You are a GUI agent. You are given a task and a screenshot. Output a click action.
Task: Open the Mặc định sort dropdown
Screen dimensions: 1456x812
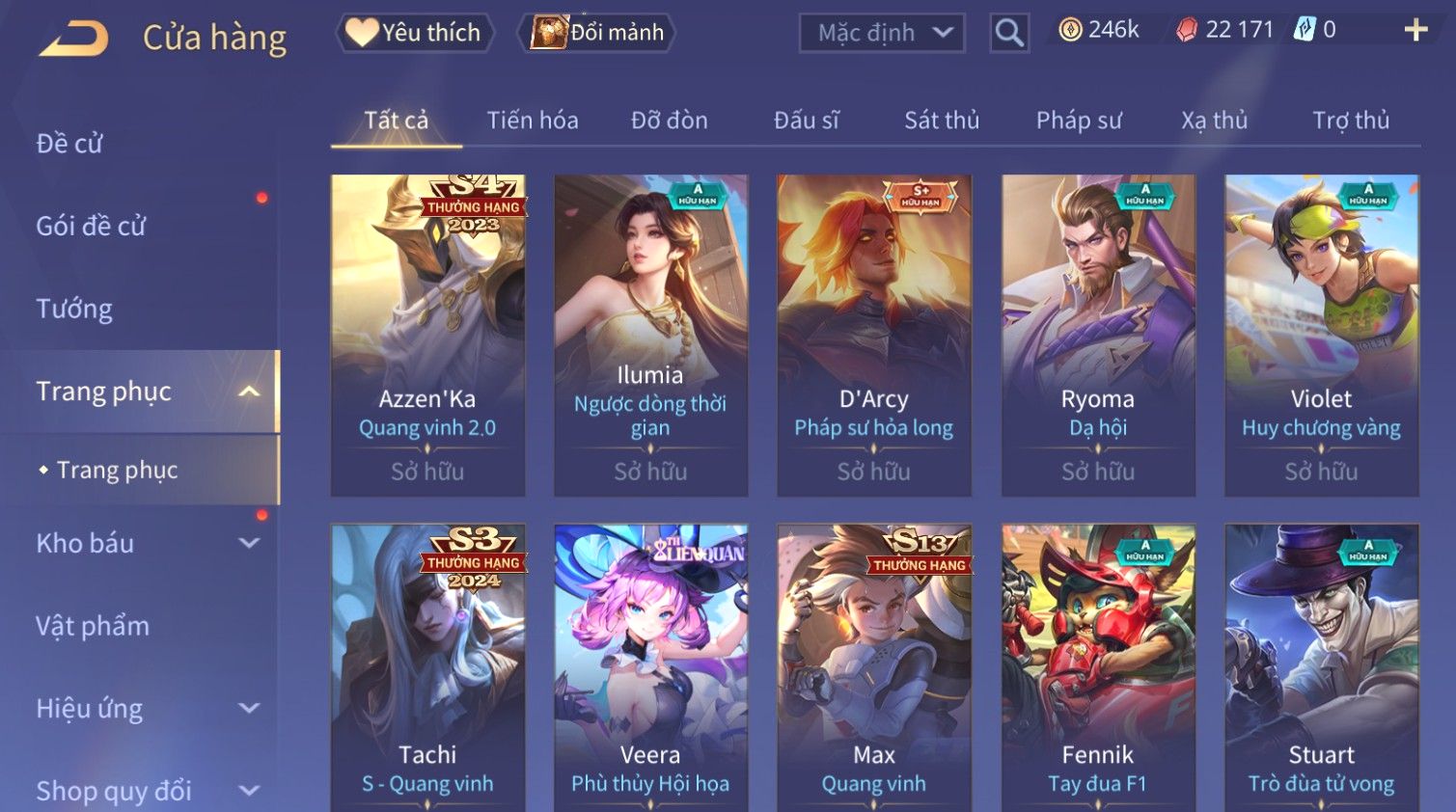tap(882, 33)
